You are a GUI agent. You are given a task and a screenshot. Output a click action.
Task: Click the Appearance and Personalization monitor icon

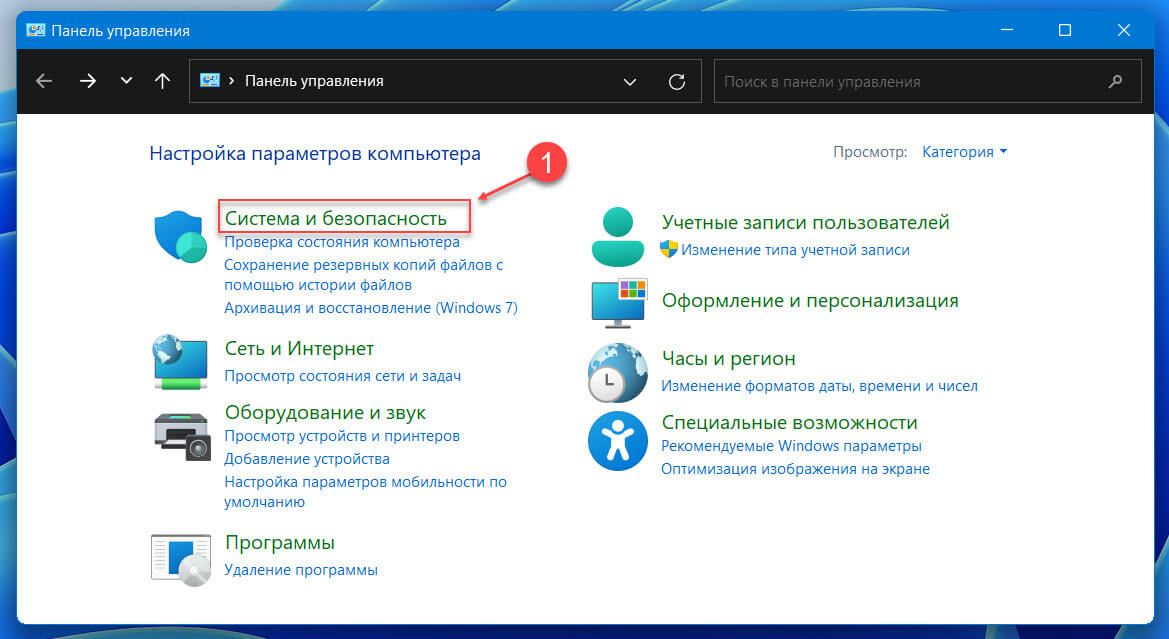tap(619, 303)
